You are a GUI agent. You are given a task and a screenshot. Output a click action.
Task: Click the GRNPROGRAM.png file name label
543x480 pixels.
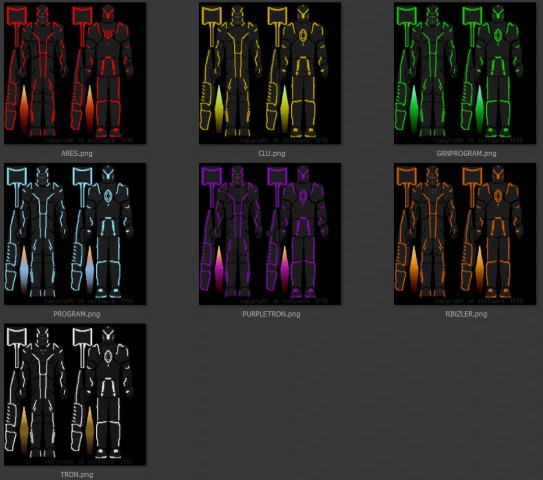466,153
